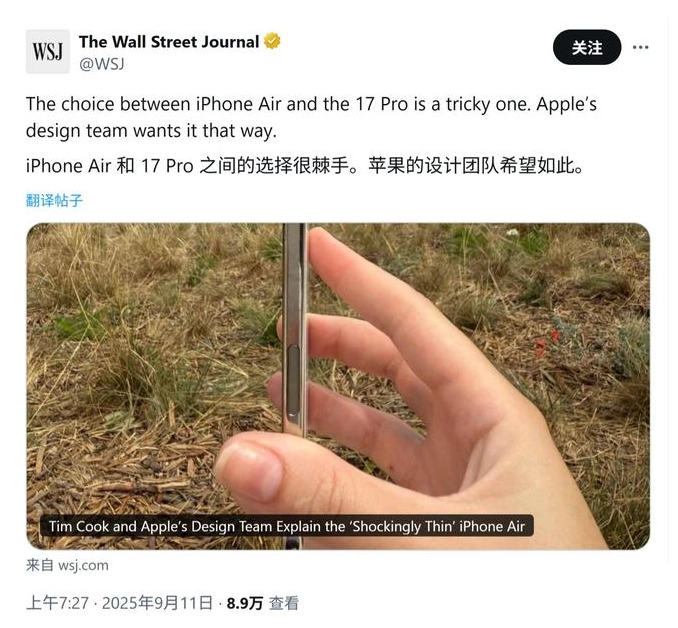Open the three-dot more options menu
This screenshot has width=678, height=628.
pos(640,47)
